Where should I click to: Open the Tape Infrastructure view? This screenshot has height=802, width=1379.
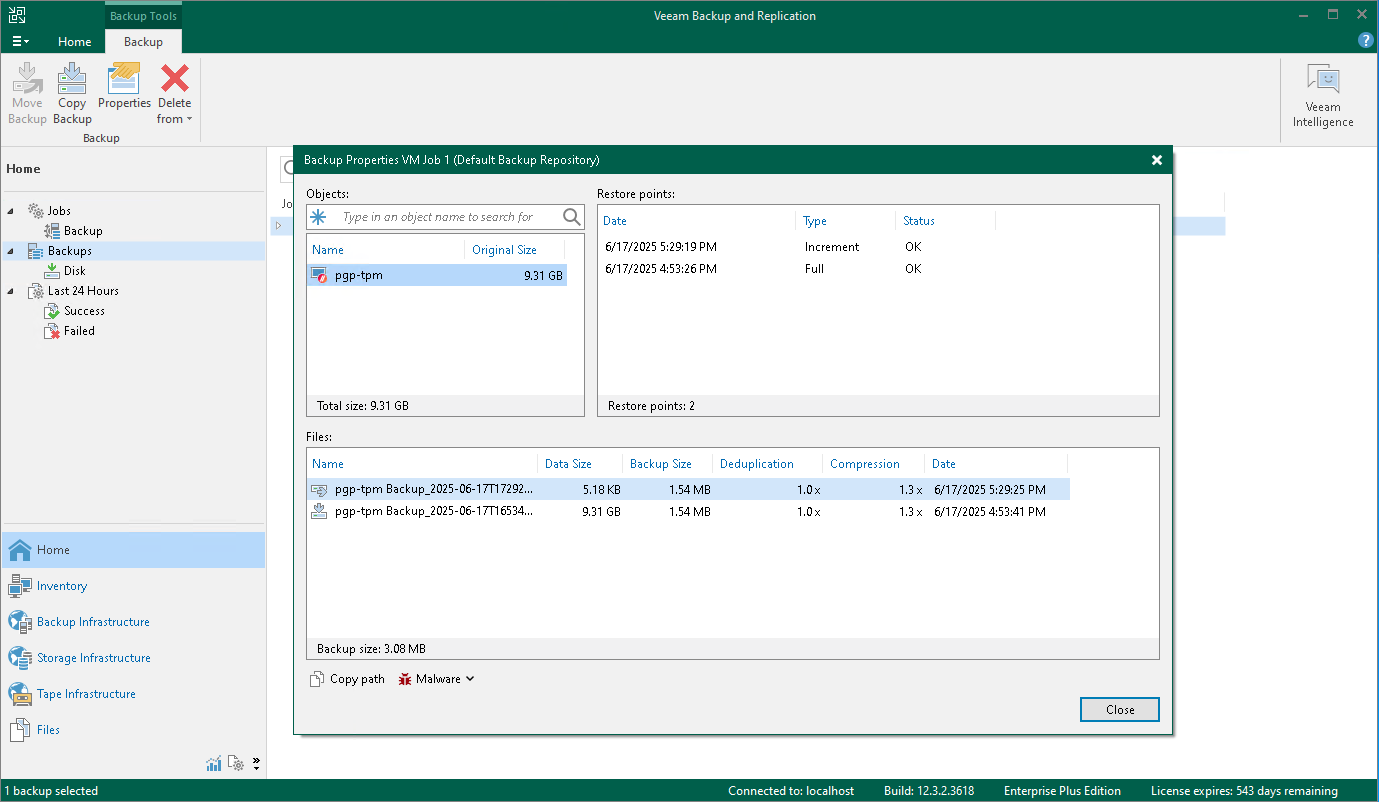click(86, 694)
